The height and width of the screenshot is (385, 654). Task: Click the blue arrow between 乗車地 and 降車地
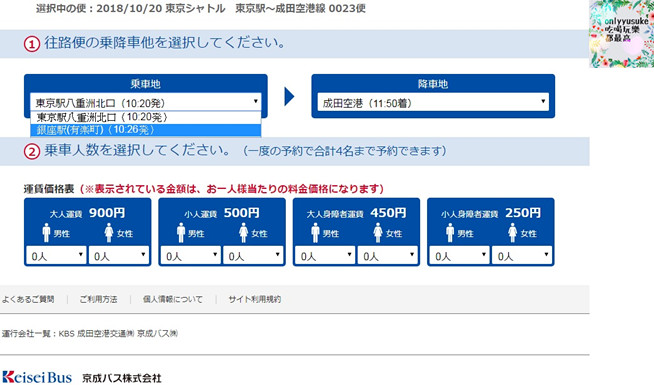[289, 97]
